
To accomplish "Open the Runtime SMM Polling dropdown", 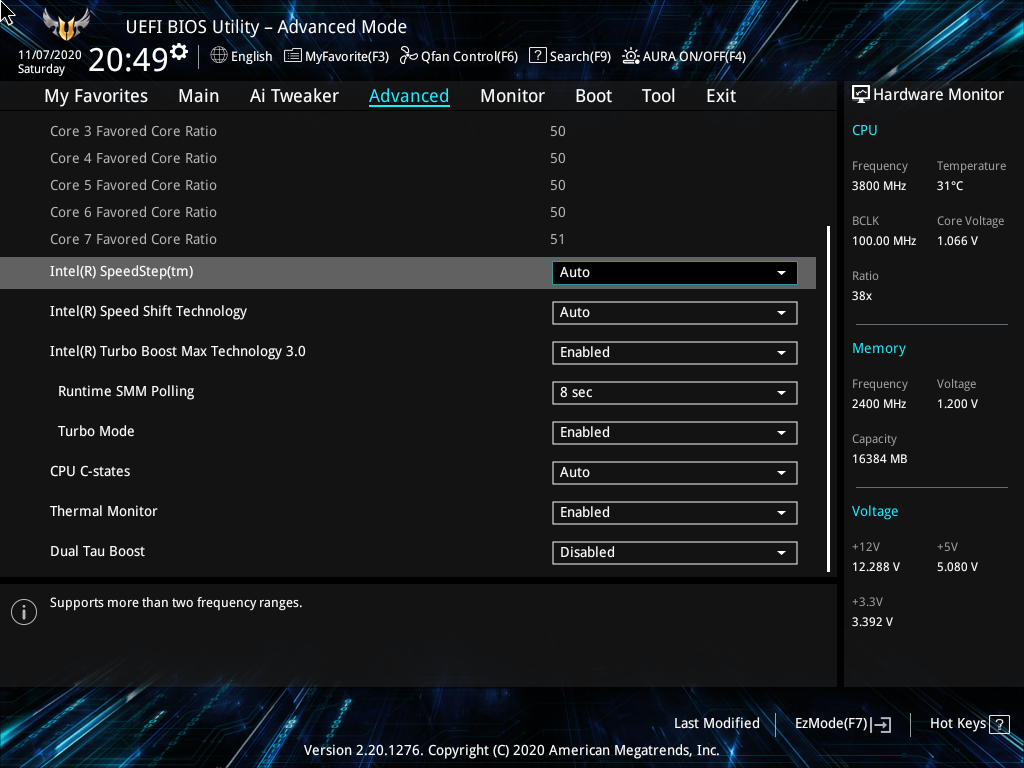I will click(675, 392).
